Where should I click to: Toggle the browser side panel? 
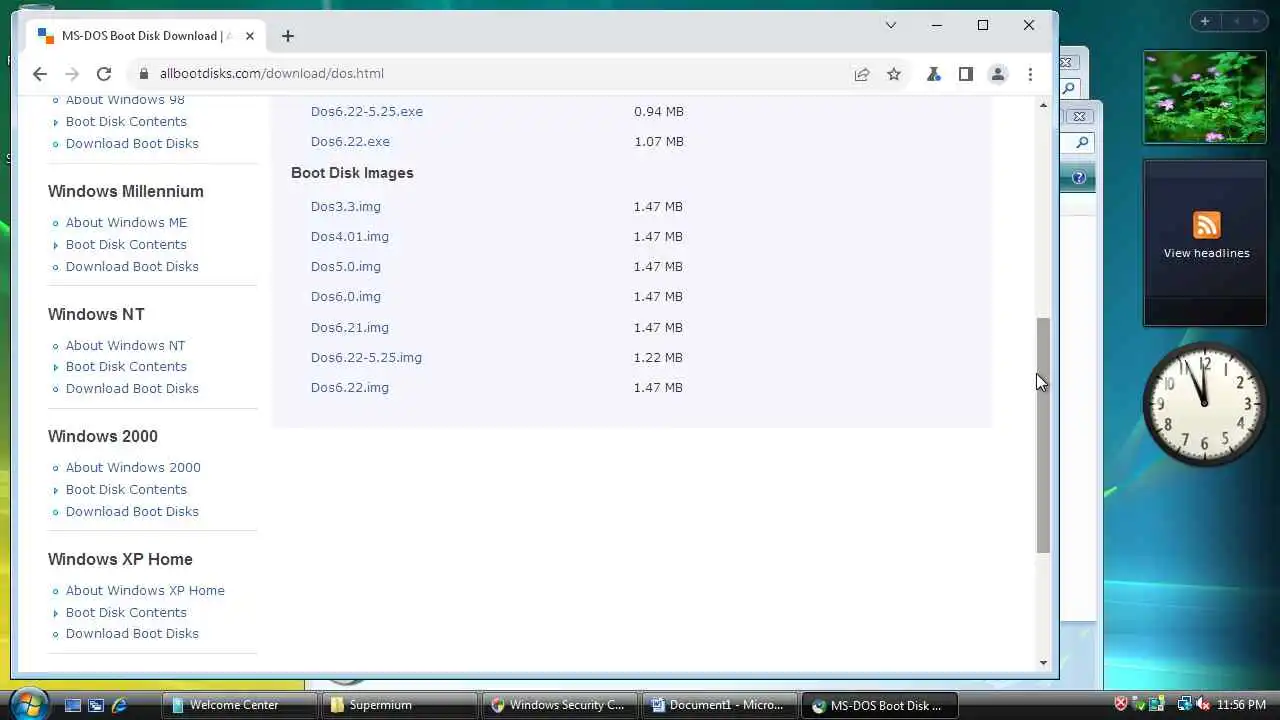click(965, 74)
